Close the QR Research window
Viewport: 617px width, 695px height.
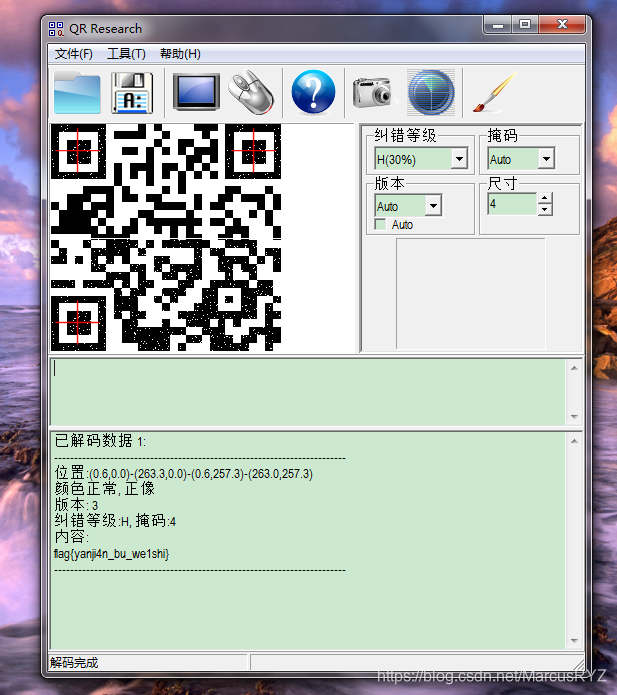click(562, 25)
